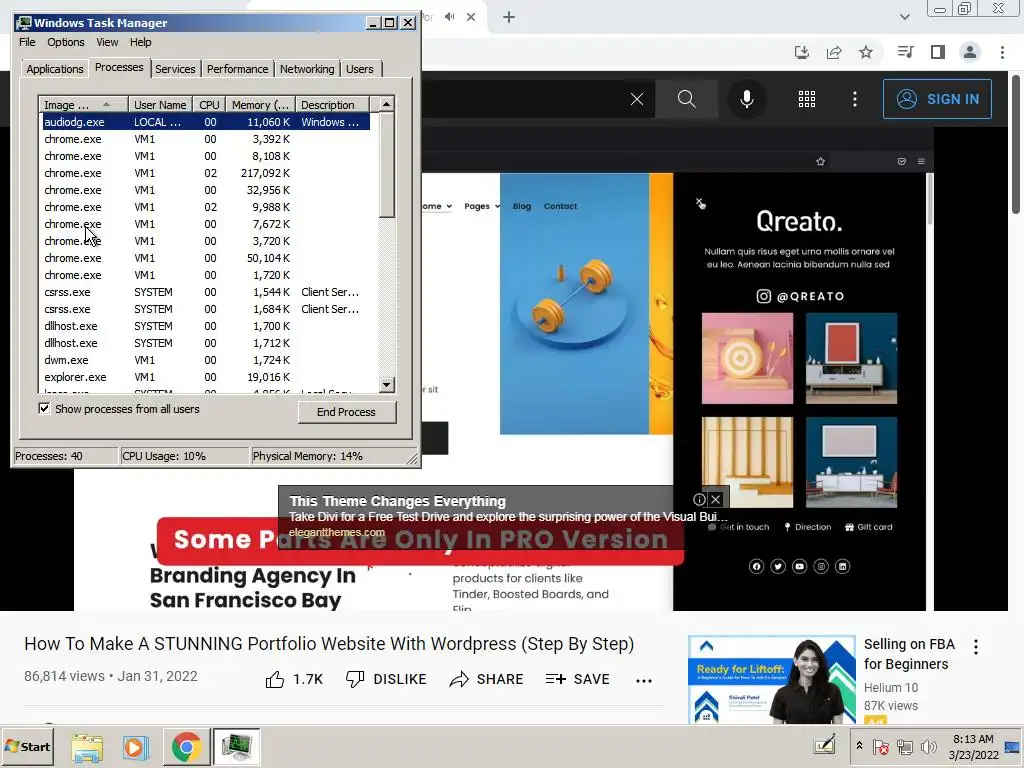The width and height of the screenshot is (1024, 768).
Task: Sort processes by Memory column header
Action: pyautogui.click(x=260, y=105)
